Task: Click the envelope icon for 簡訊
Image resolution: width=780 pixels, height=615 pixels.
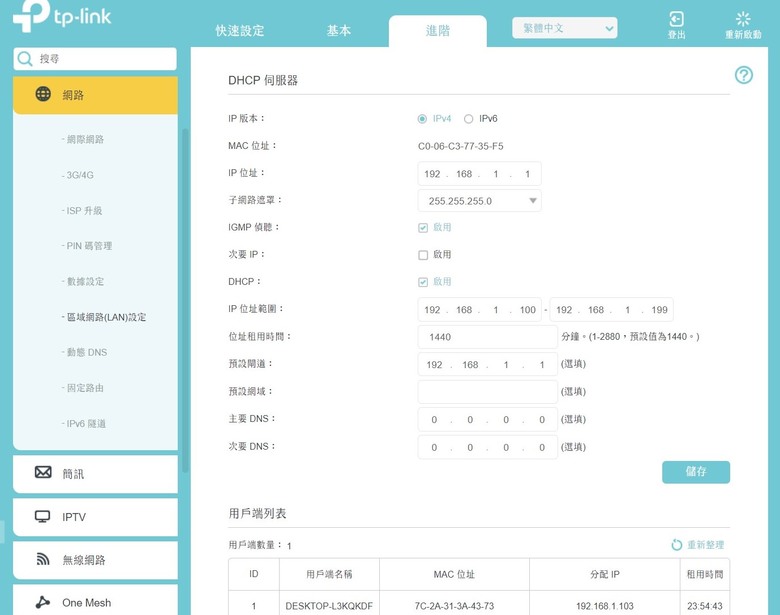Action: [x=43, y=472]
